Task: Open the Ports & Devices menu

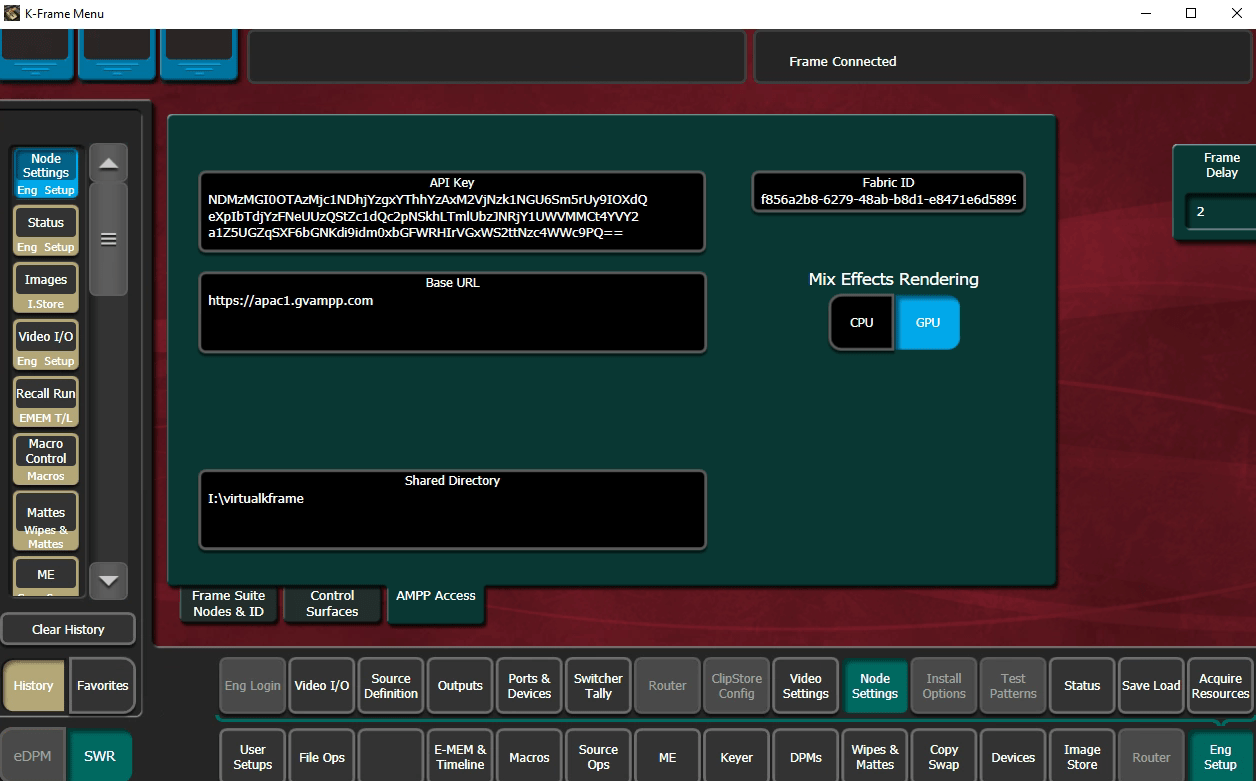Action: pyautogui.click(x=529, y=686)
